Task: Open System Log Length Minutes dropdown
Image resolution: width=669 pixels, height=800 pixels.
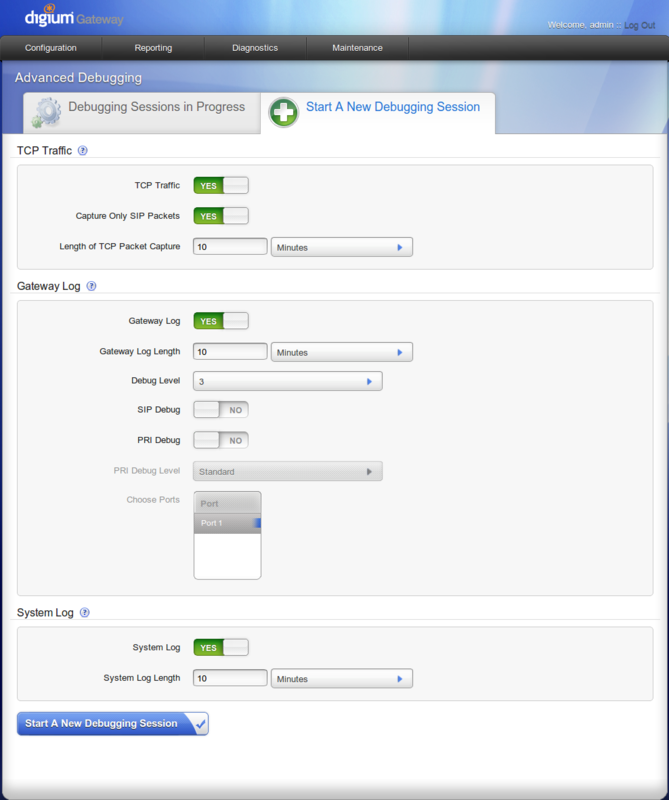Action: coord(342,679)
